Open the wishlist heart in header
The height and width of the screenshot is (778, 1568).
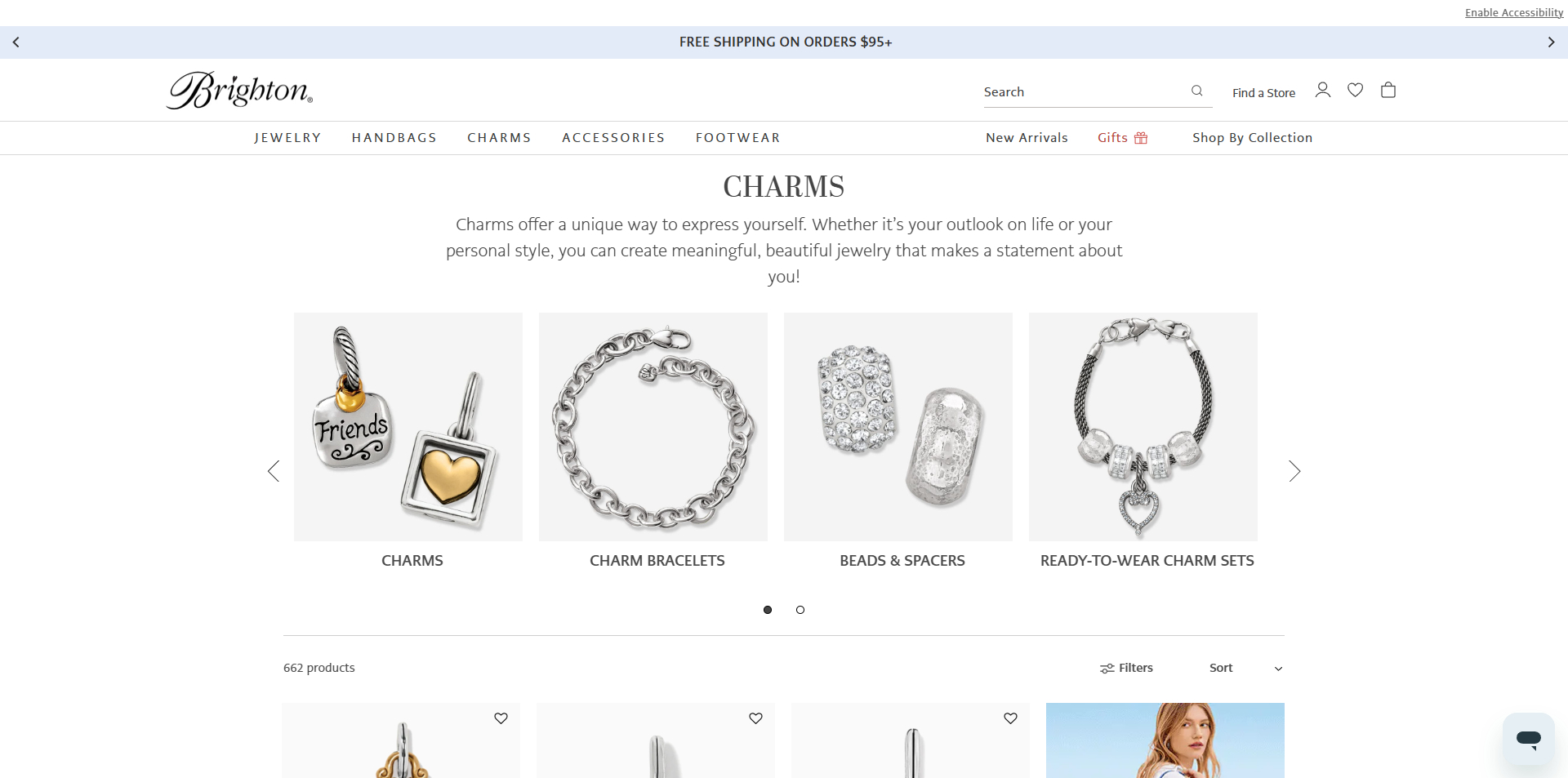[1356, 90]
